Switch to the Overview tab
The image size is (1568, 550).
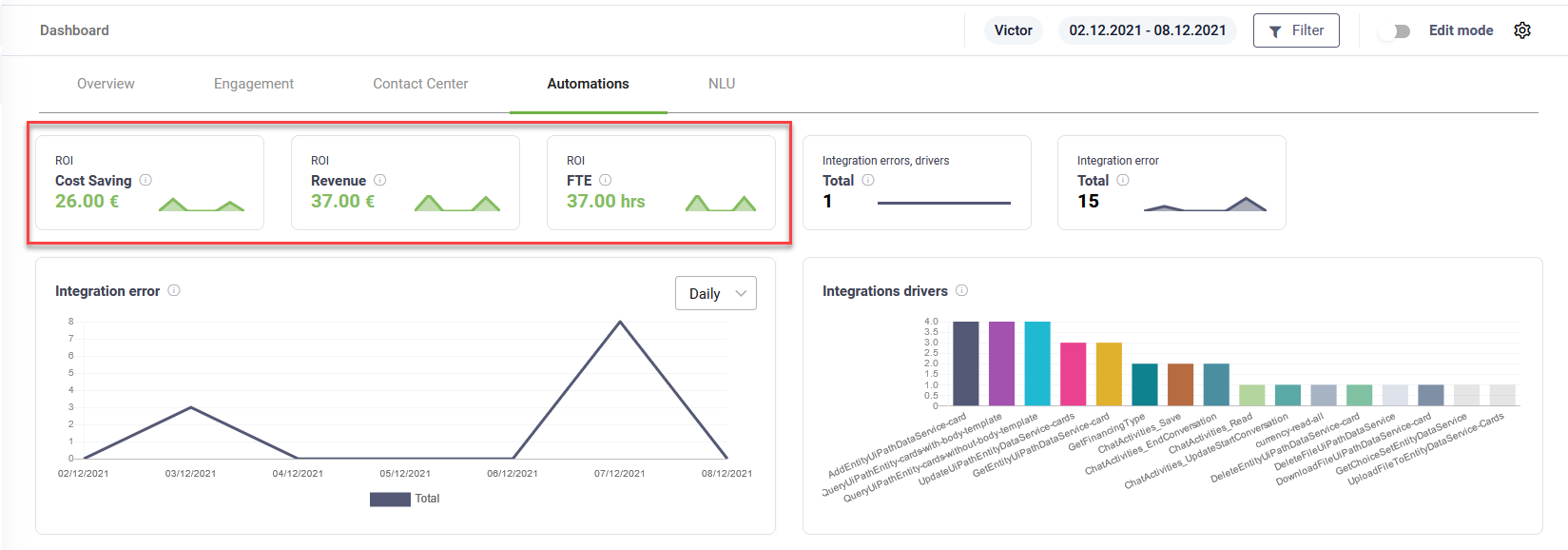106,84
